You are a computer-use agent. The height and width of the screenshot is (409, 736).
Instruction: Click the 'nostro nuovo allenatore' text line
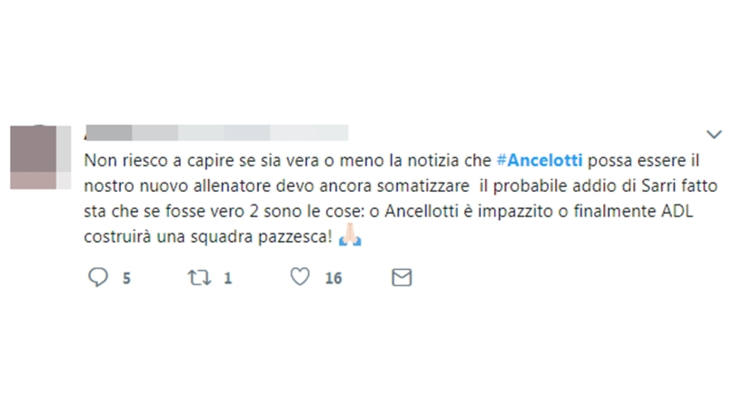pyautogui.click(x=177, y=186)
